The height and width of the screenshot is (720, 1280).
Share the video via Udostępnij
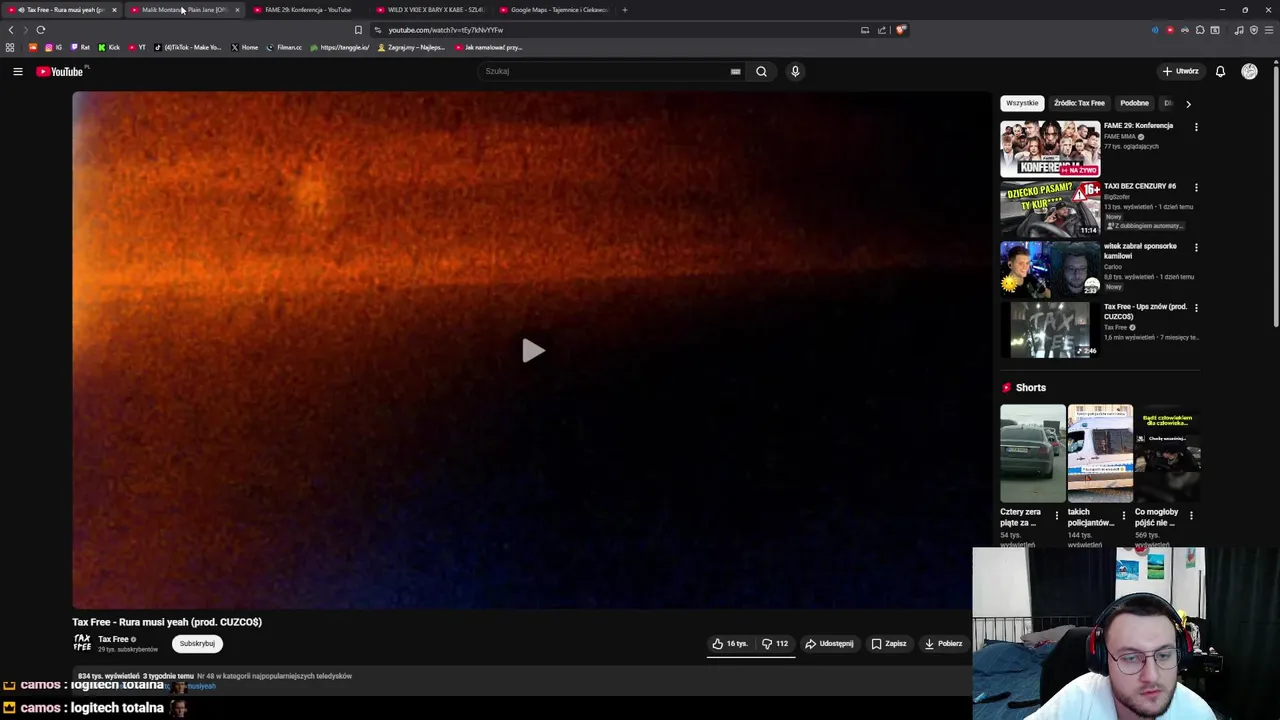pyautogui.click(x=829, y=644)
